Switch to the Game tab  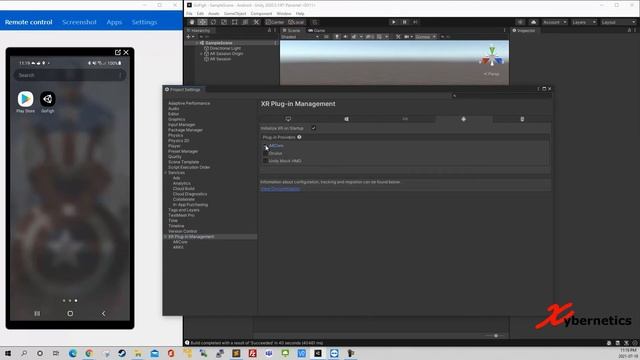pyautogui.click(x=317, y=31)
